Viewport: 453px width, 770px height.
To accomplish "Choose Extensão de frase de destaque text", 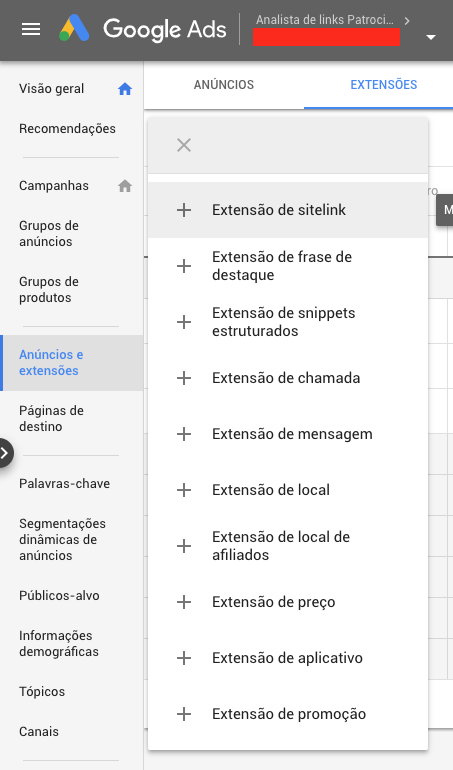I will pyautogui.click(x=282, y=266).
